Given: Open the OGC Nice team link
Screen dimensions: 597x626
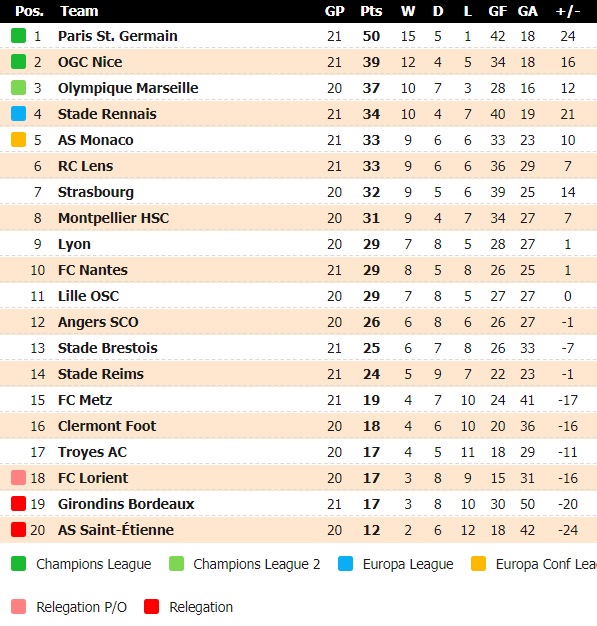Looking at the screenshot, I should (x=90, y=62).
